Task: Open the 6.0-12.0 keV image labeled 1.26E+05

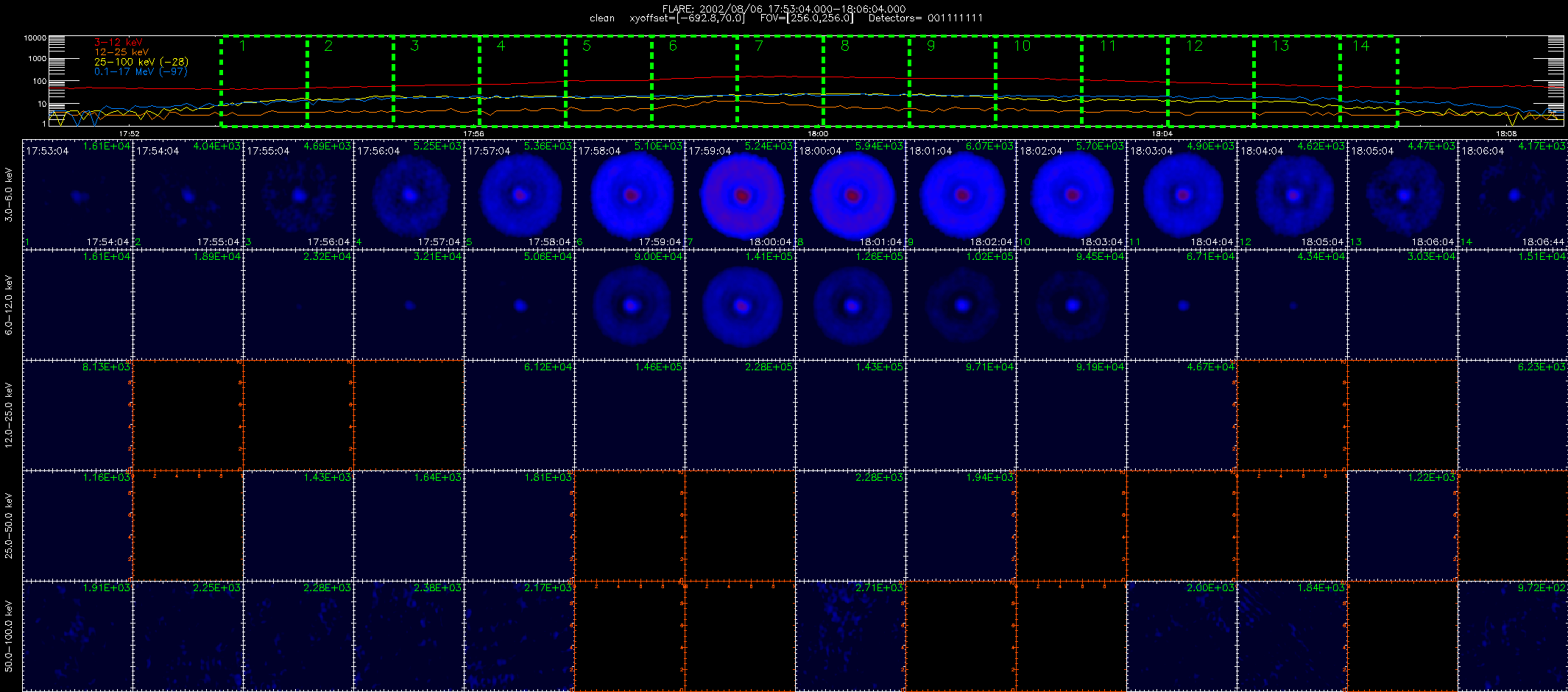Action: click(850, 305)
